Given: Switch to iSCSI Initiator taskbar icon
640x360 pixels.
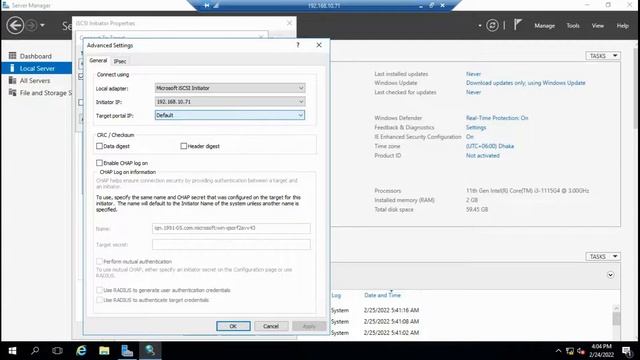Looking at the screenshot, I should tap(150, 351).
